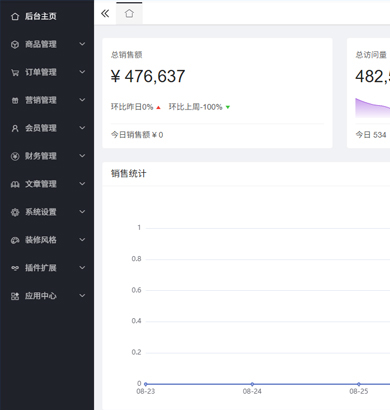Click the 08-23 data point on chart
390x410 pixels.
tap(146, 384)
